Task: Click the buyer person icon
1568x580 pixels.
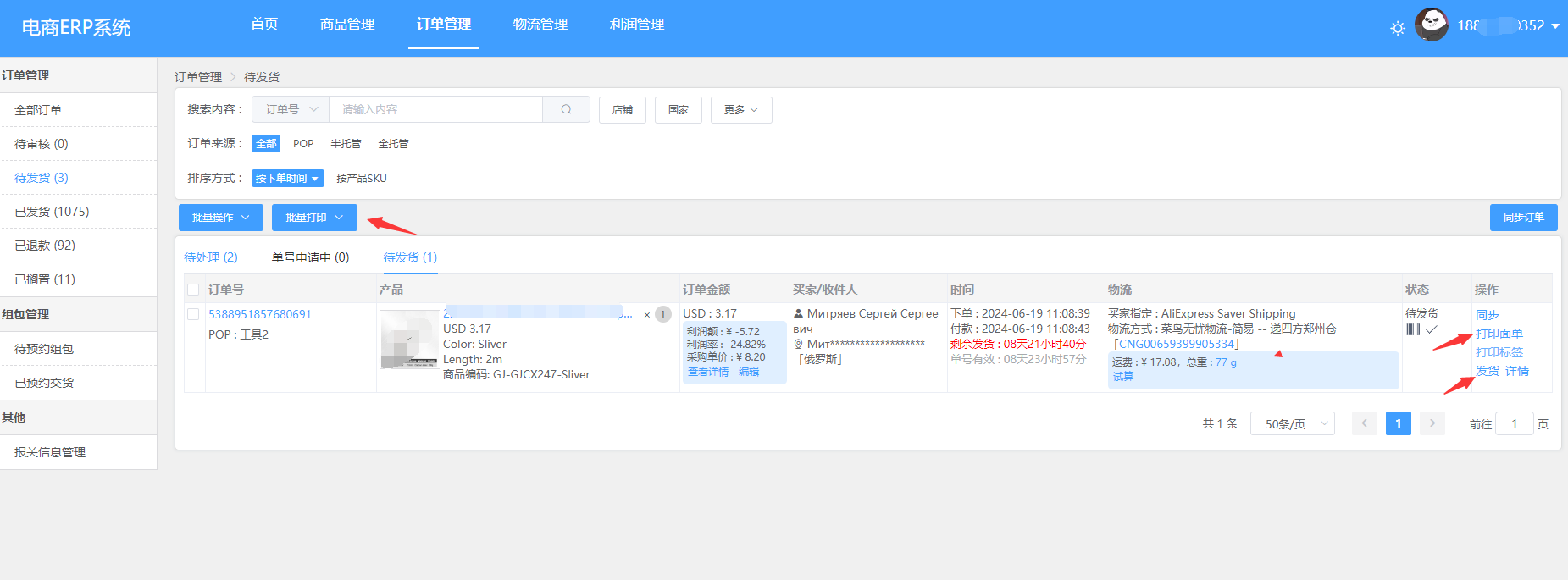Action: (x=798, y=313)
